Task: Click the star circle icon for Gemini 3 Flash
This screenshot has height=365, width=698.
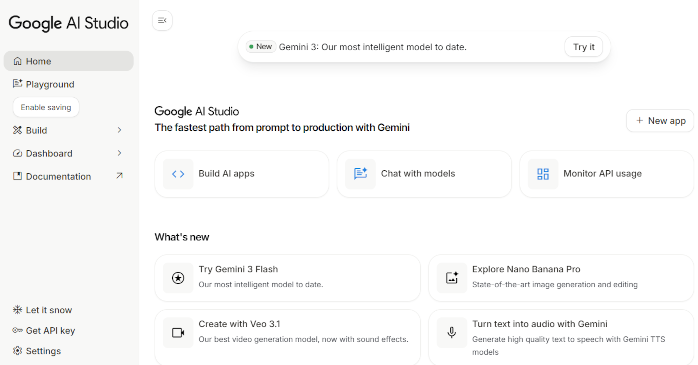Action: pos(178,278)
